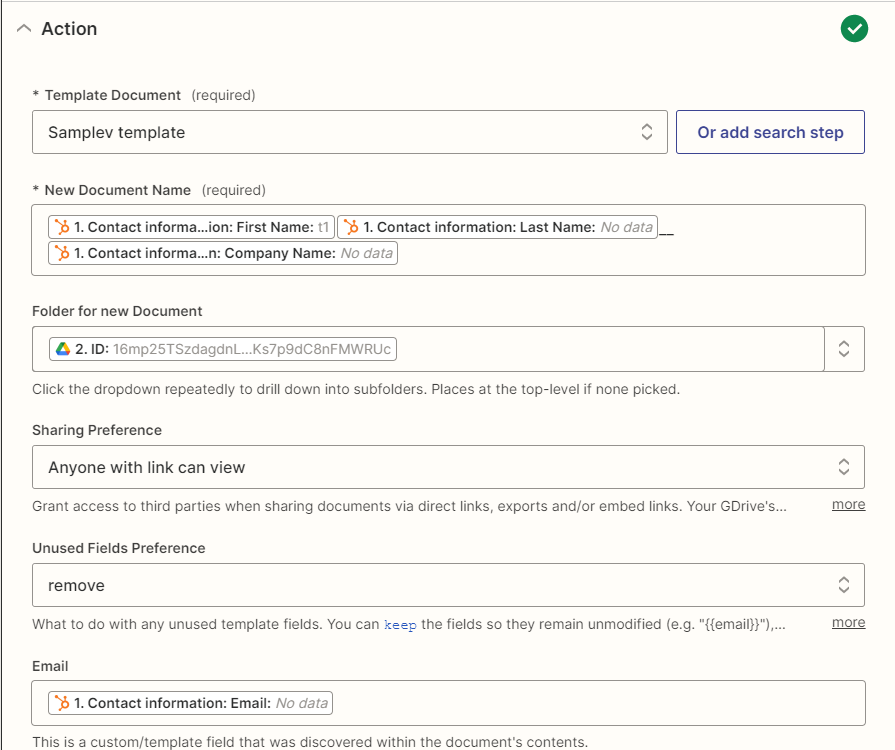Click the Email contact information token

191,703
